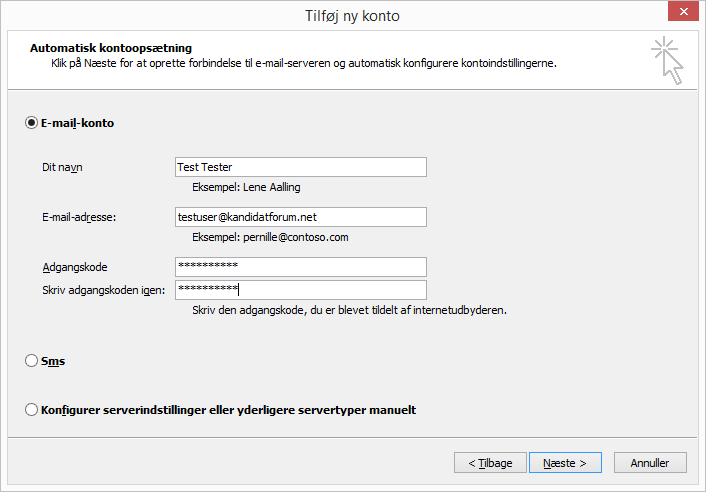Click the field containing testuser@kandidatforum.net

(x=300, y=217)
